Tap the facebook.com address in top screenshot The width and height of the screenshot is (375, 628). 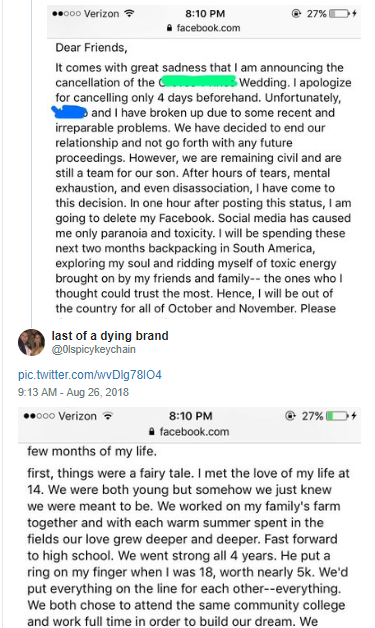click(x=208, y=28)
